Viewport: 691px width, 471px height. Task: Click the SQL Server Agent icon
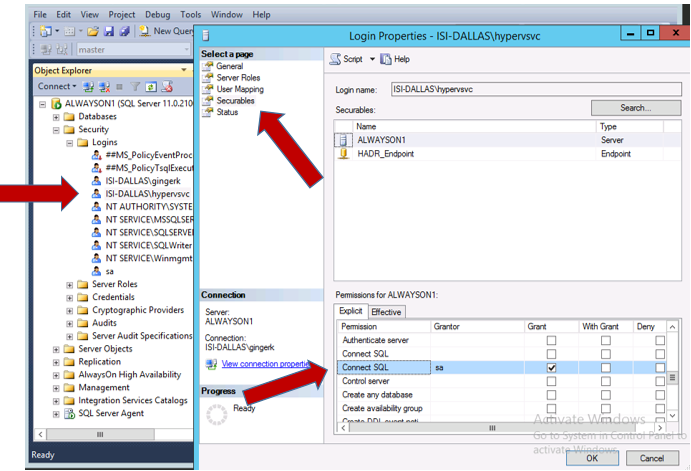[x=70, y=413]
